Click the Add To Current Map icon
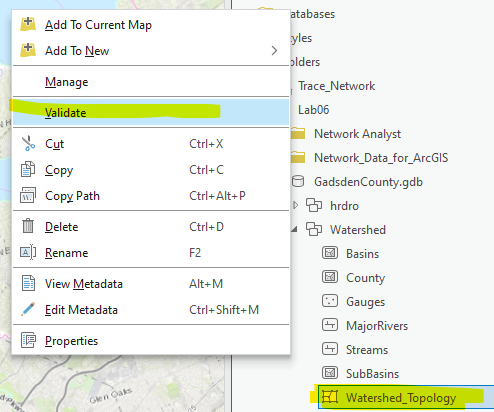The height and width of the screenshot is (412, 494). [28, 24]
